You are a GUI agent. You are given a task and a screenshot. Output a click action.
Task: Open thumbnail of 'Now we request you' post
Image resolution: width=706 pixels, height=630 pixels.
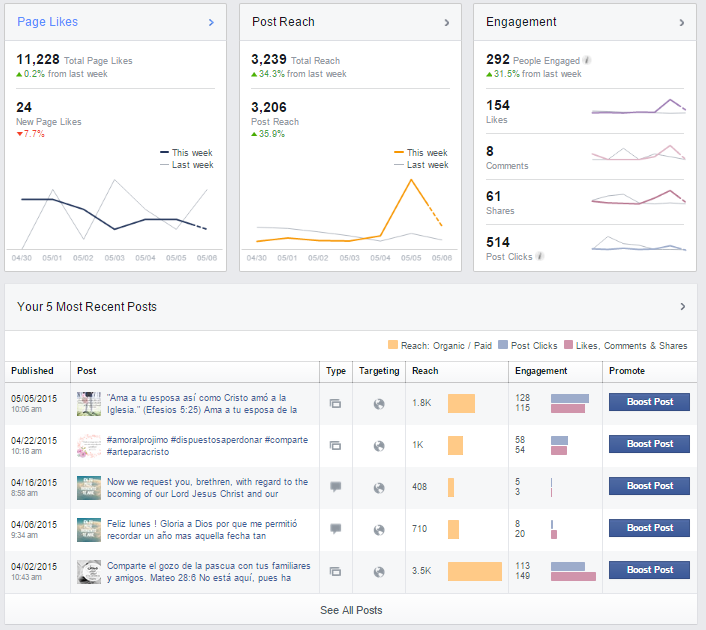pos(89,488)
